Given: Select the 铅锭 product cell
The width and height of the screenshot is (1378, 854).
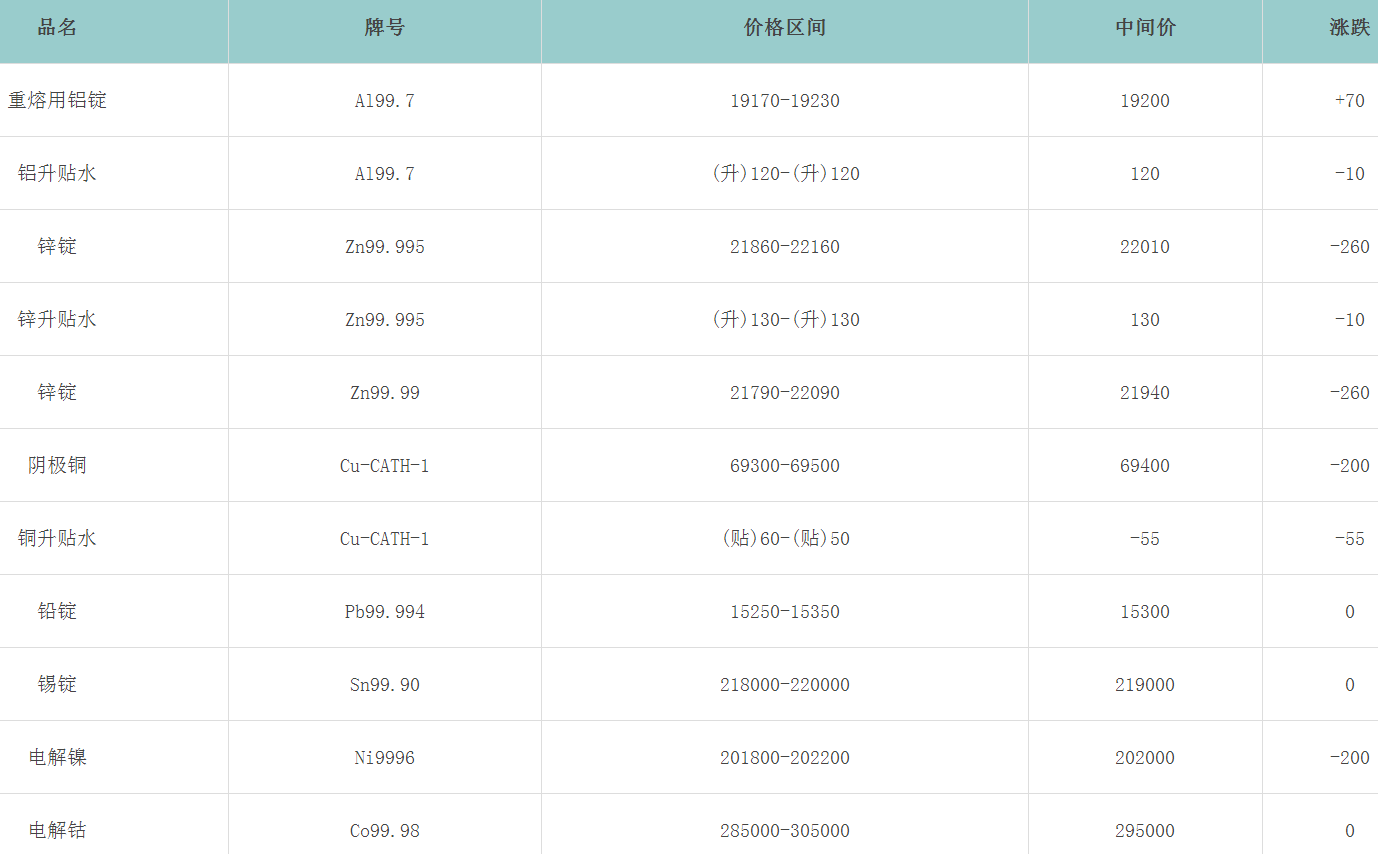Looking at the screenshot, I should (x=57, y=612).
